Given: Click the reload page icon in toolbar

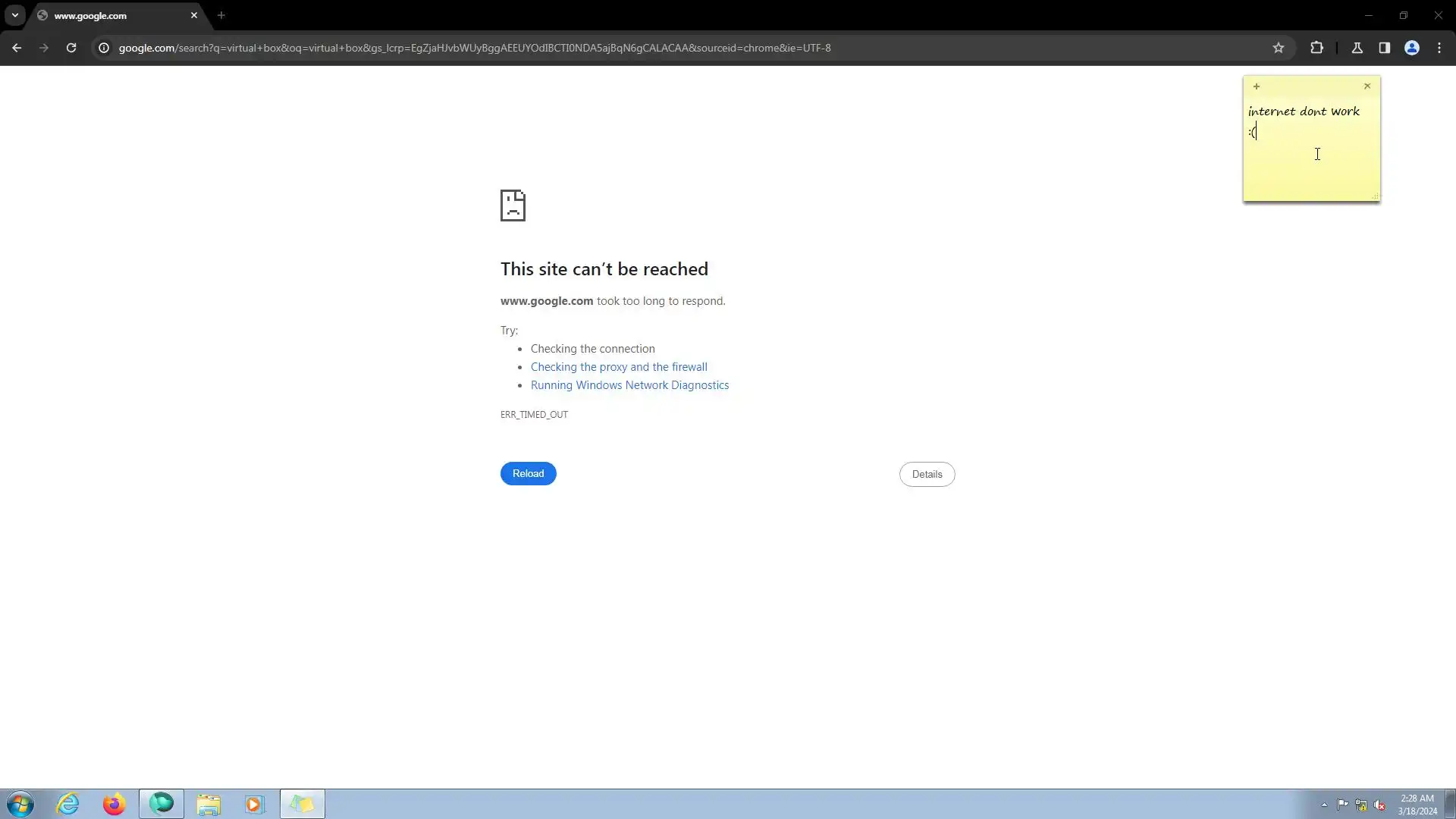Looking at the screenshot, I should 71,48.
